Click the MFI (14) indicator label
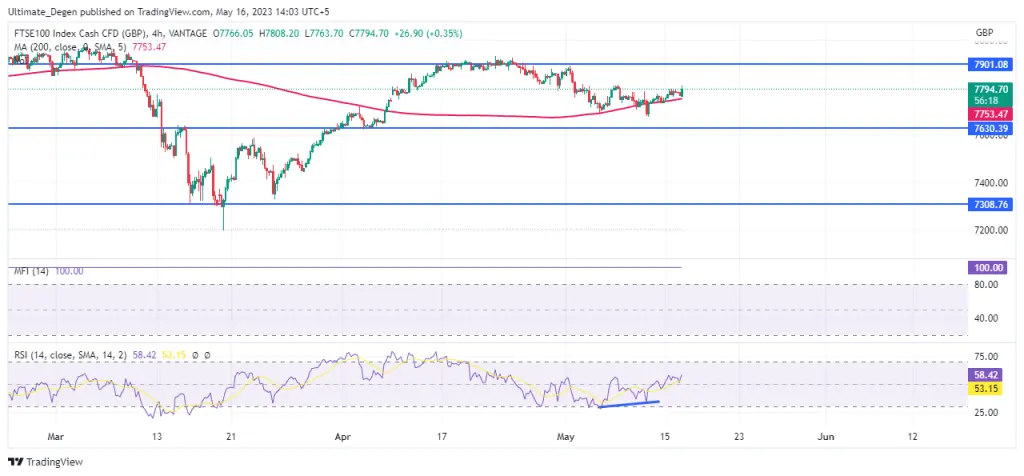The height and width of the screenshot is (476, 1024). coord(32,271)
